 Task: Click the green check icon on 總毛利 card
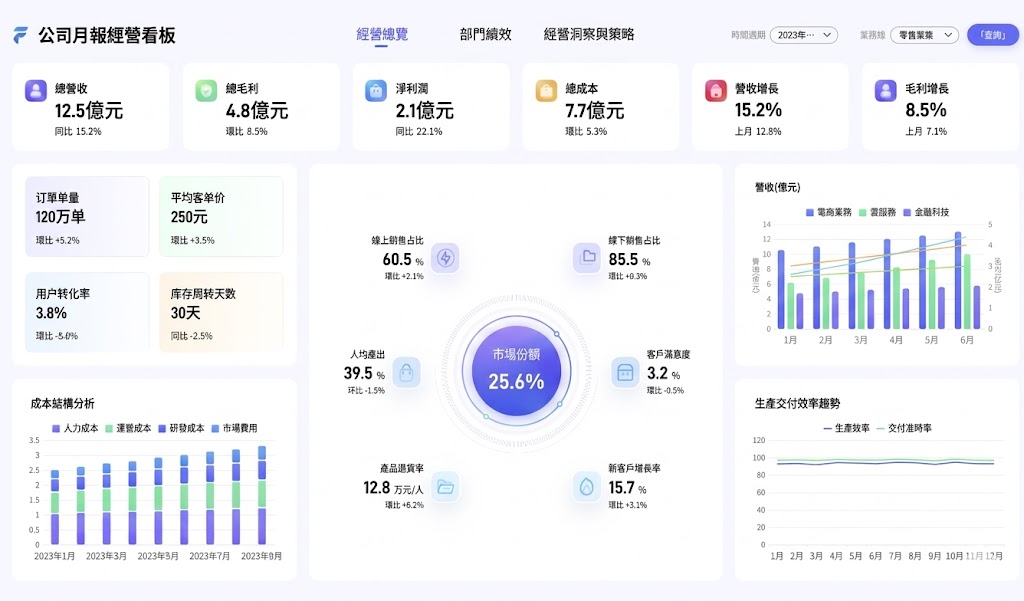click(x=204, y=90)
